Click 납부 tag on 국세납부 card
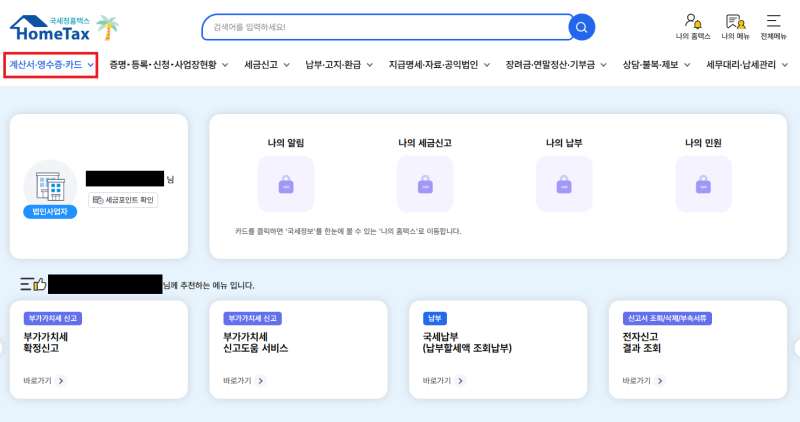The width and height of the screenshot is (800, 422). pos(435,318)
